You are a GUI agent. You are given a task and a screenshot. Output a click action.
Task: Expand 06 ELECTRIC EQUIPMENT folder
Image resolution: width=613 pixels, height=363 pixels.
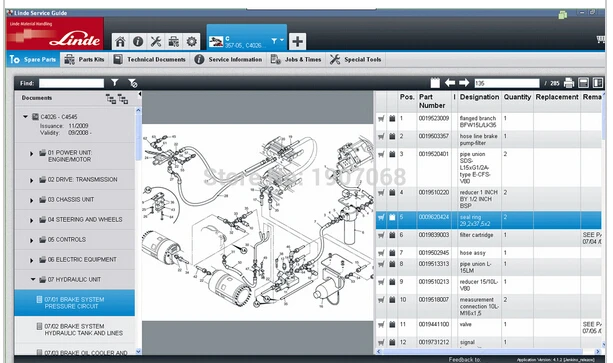(32, 260)
